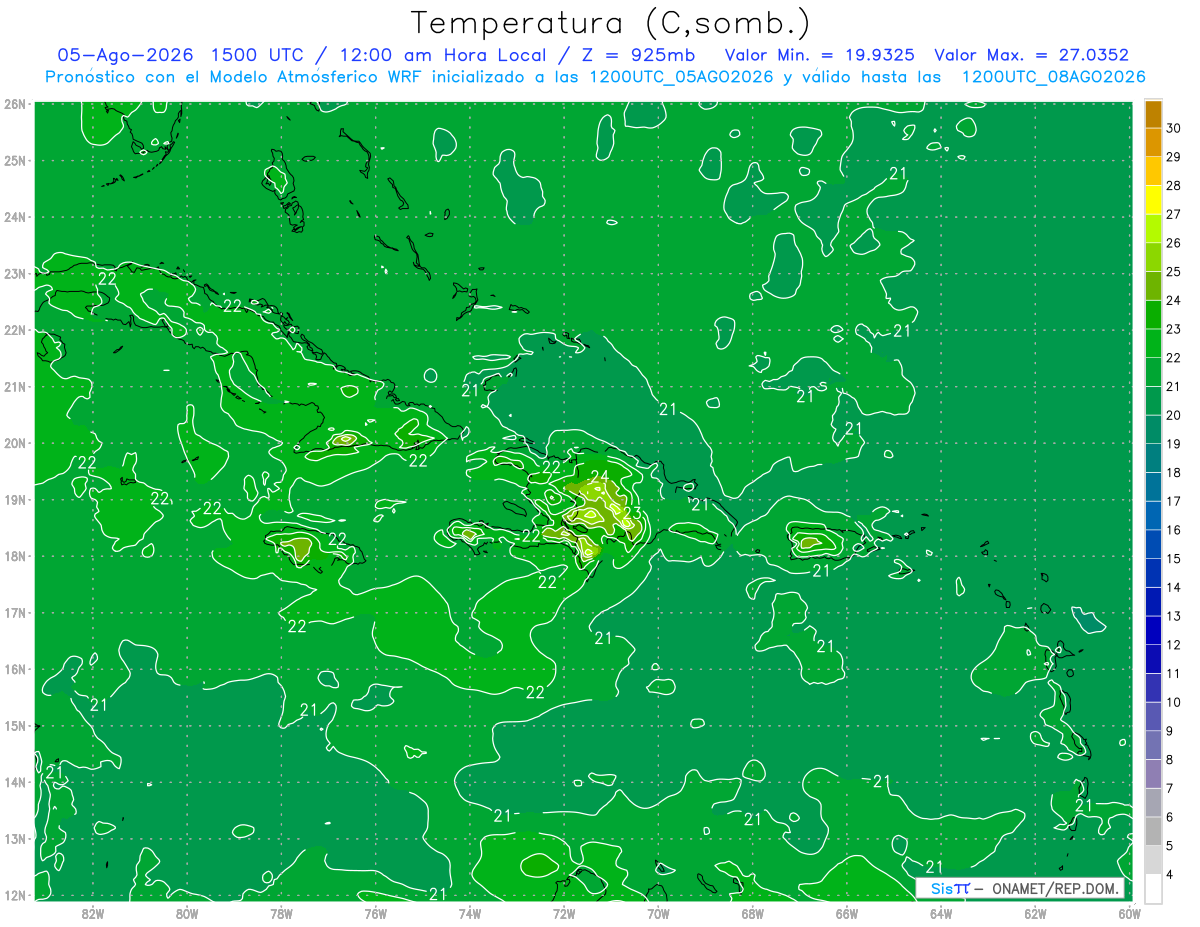Click the brown-orange legend swatch above 30
Image resolution: width=1200 pixels, height=927 pixels.
[x=1153, y=114]
